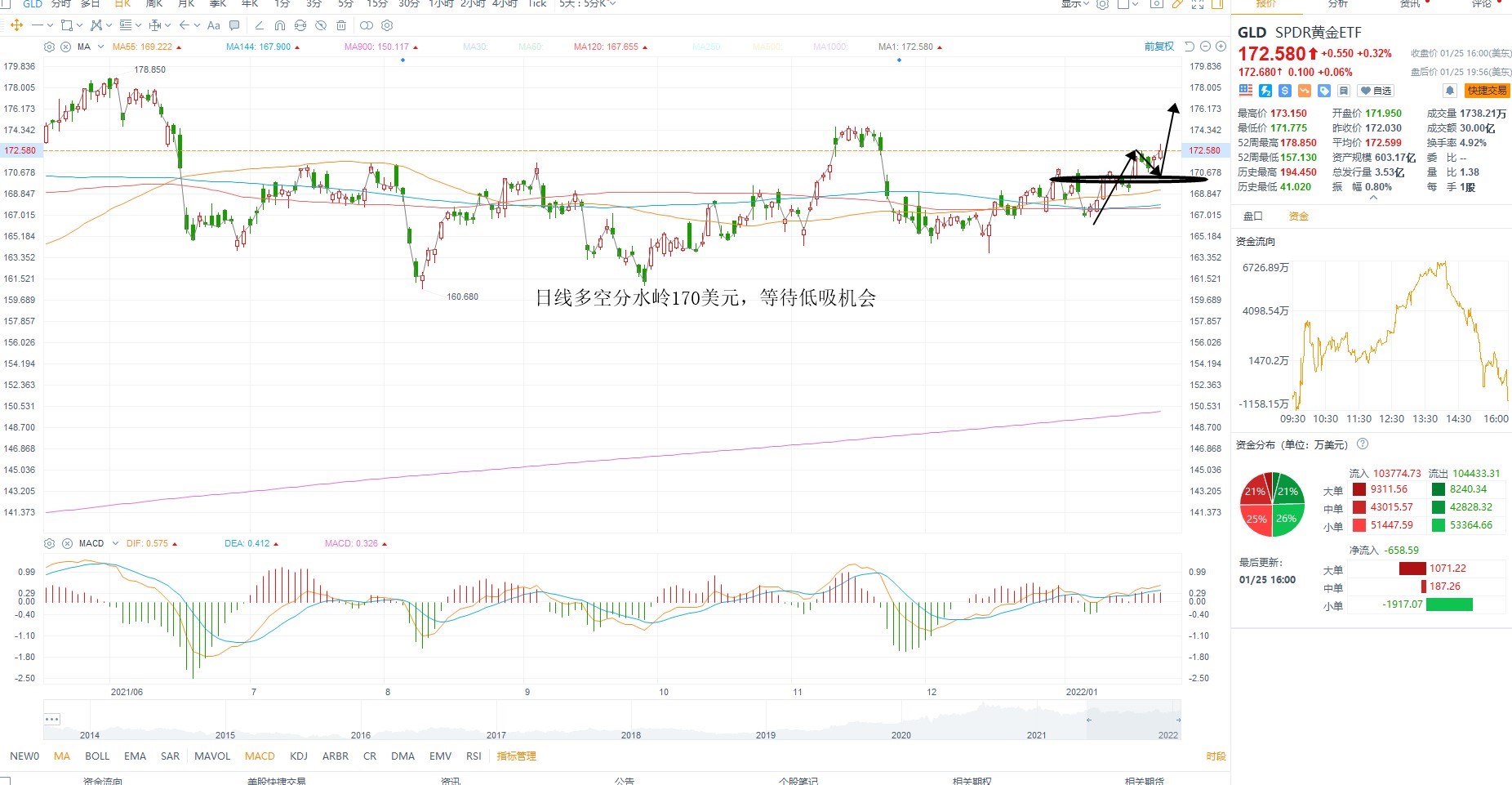Switch to 周K weekly chart tab
The width and height of the screenshot is (1512, 785).
tap(154, 4)
